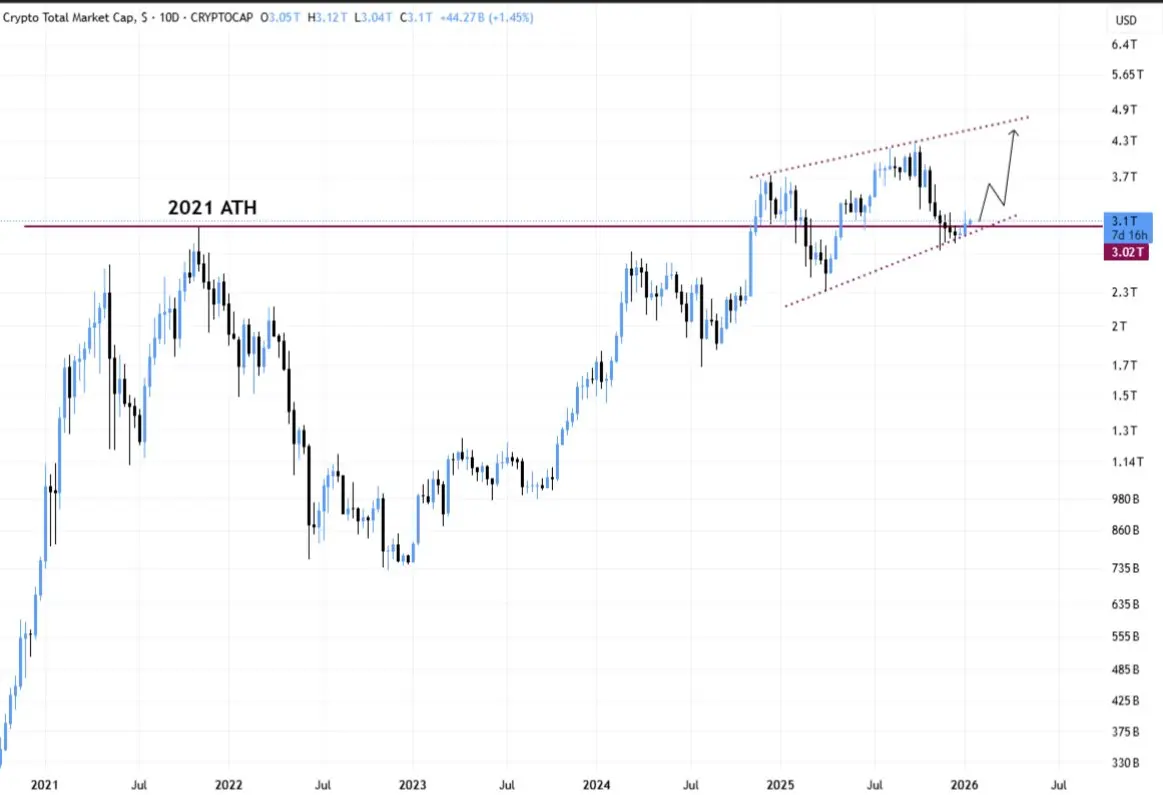Click the 4.3T price axis label
1163x795 pixels.
click(1124, 141)
